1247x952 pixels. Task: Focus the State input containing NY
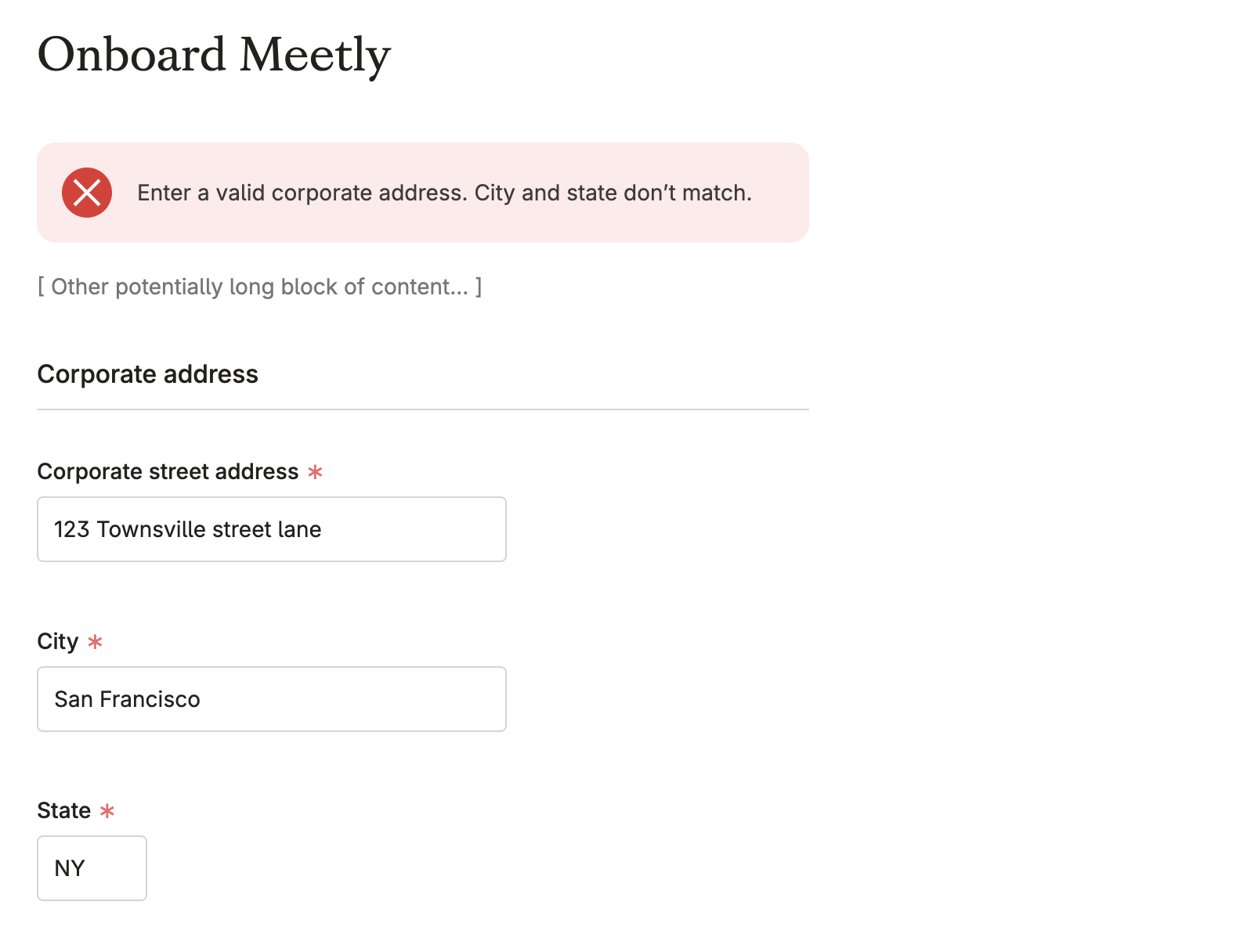pos(92,868)
